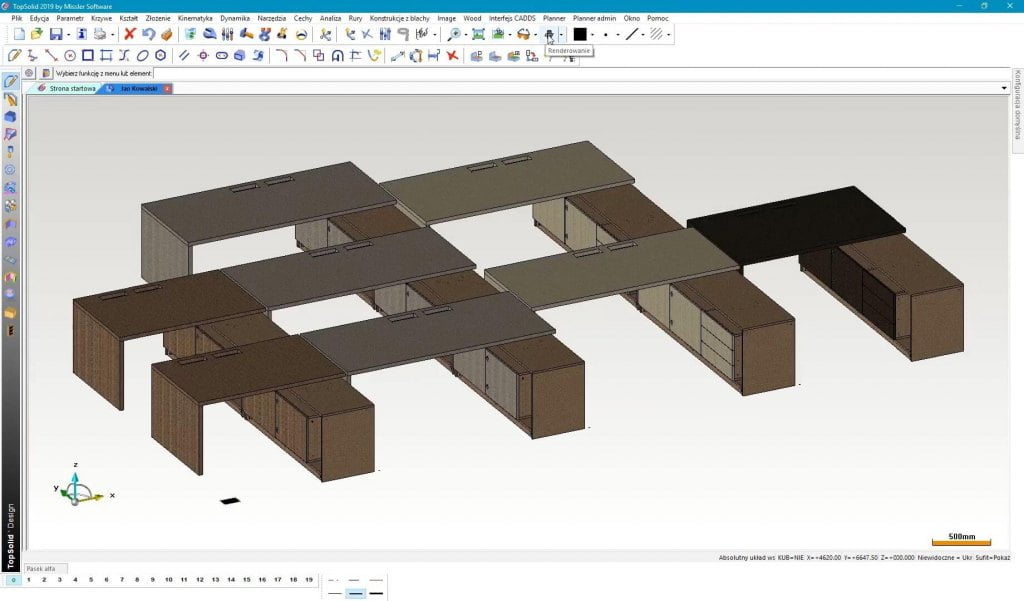Delete with the red X tool
Screen dimensions: 1024x601
pos(128,35)
